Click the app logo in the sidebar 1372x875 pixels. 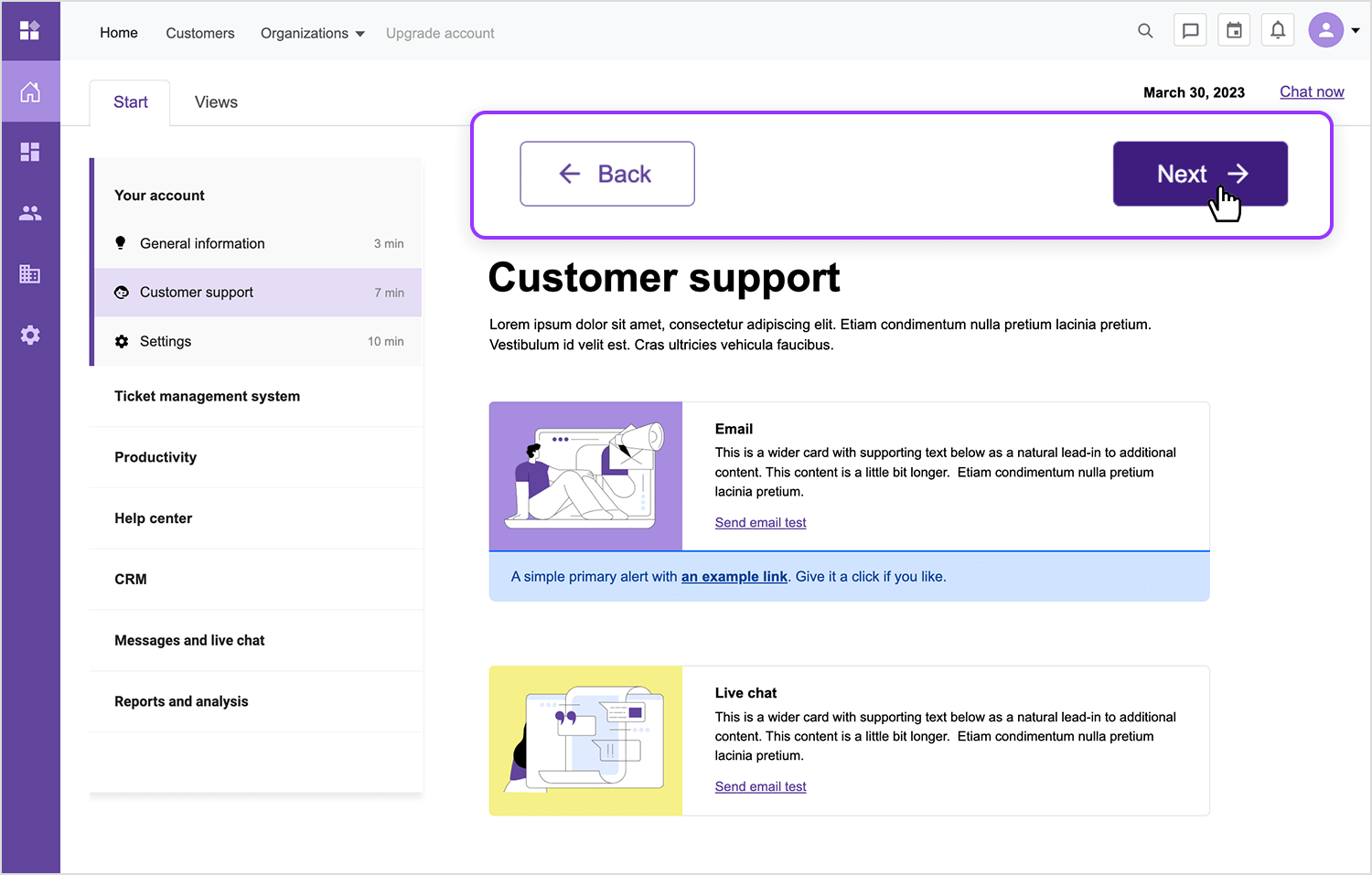(30, 31)
